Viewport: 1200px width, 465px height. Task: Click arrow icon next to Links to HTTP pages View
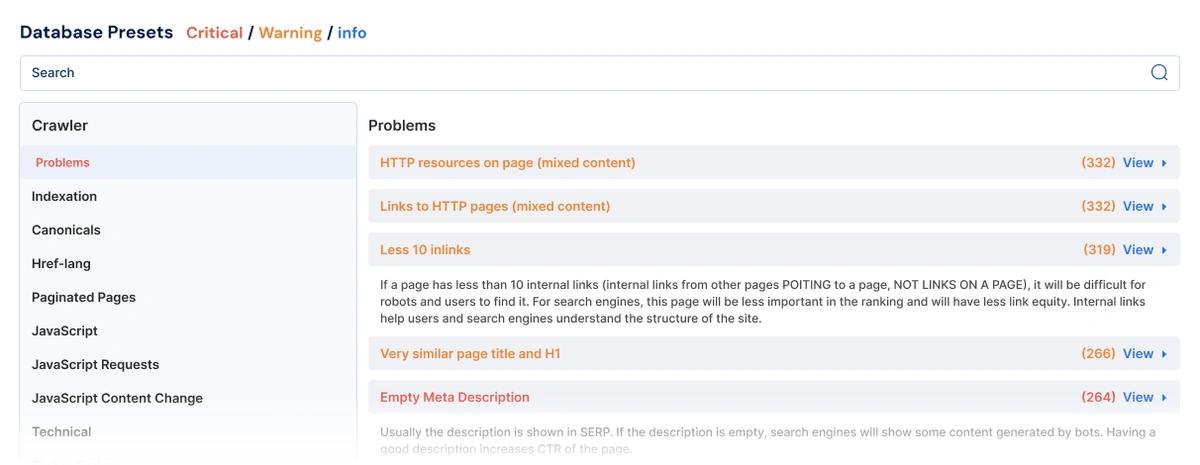coord(1164,206)
